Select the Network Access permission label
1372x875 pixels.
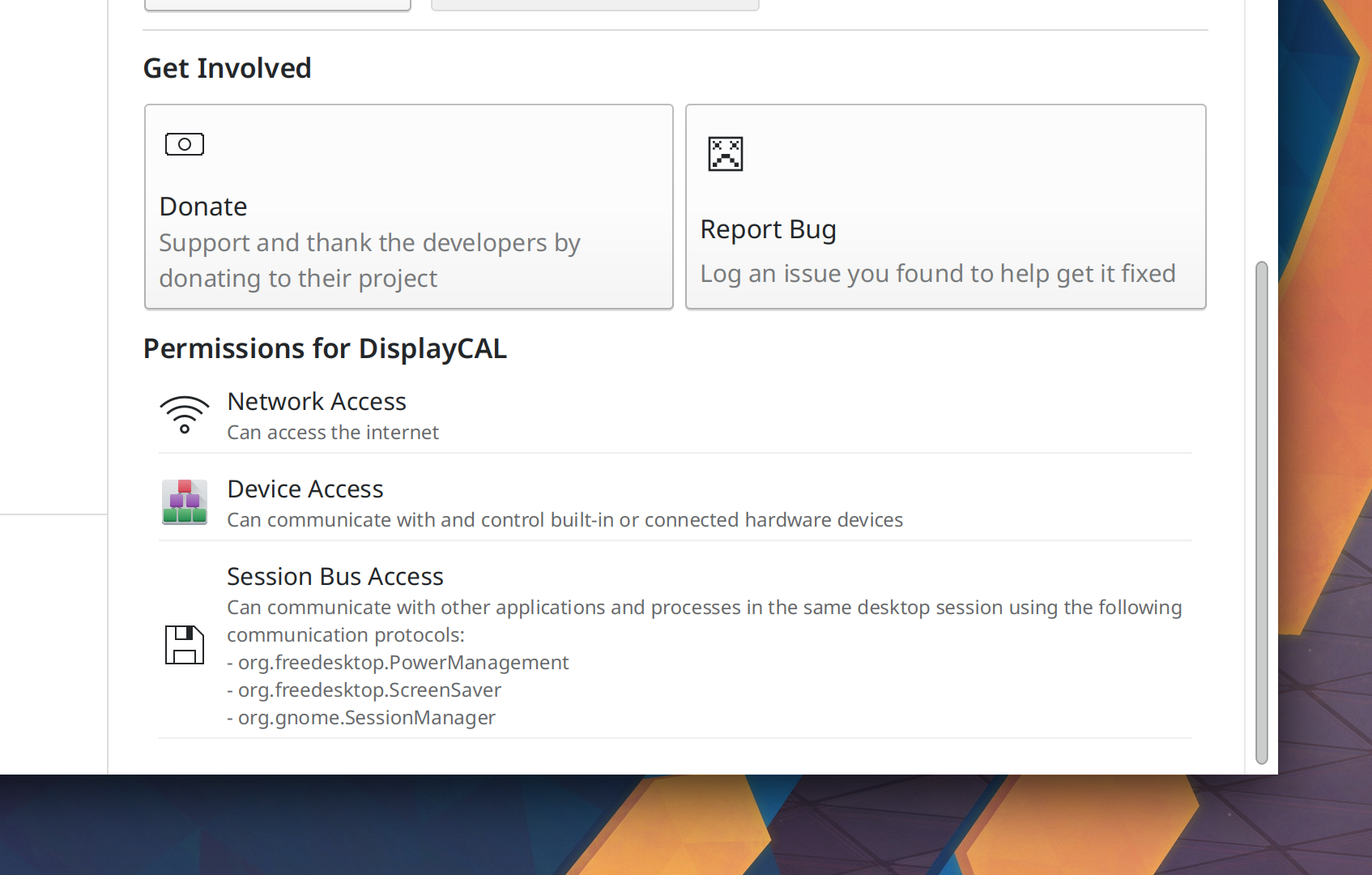[x=317, y=402]
